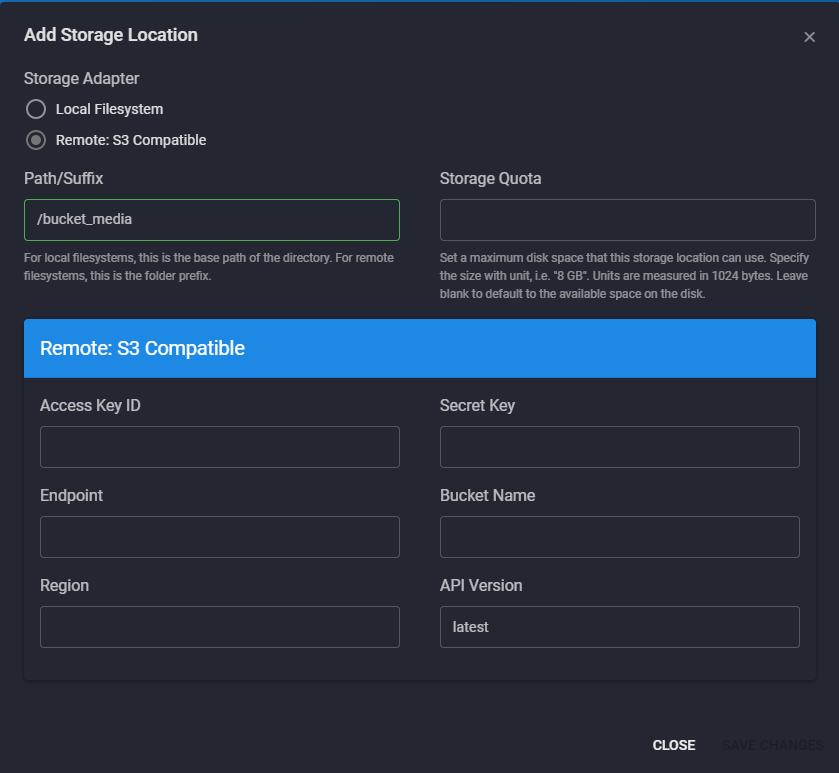Click the Endpoint label

click(x=72, y=495)
